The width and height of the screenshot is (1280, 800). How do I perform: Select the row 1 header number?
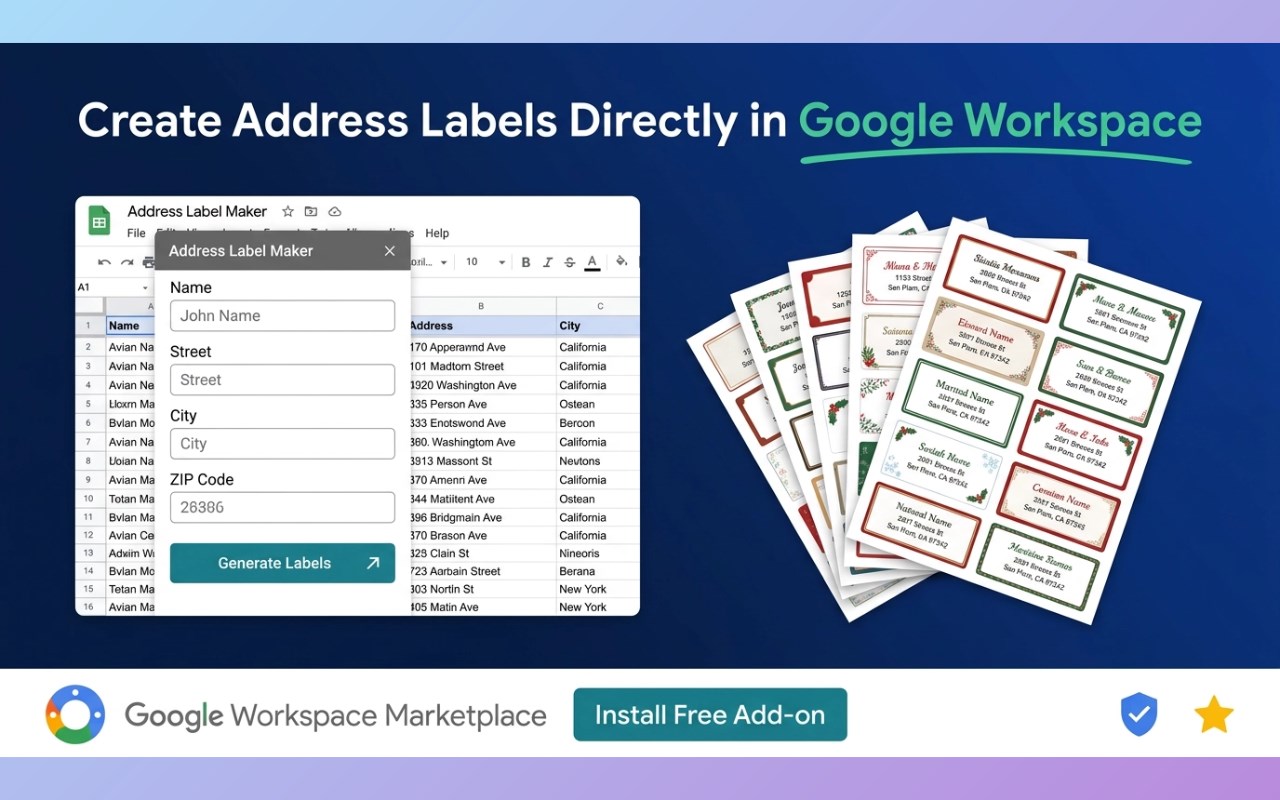click(x=89, y=326)
